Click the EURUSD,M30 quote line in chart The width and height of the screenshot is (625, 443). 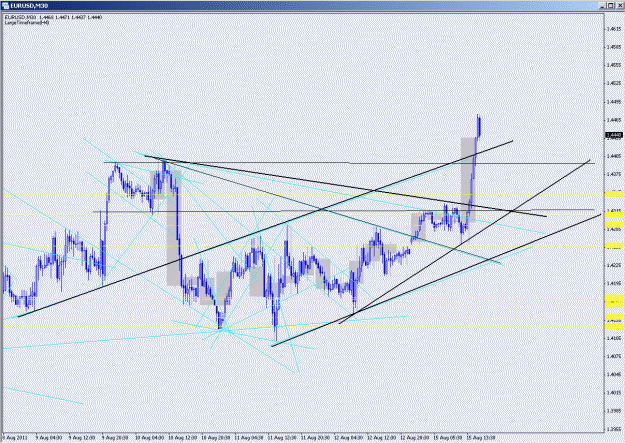pos(53,17)
